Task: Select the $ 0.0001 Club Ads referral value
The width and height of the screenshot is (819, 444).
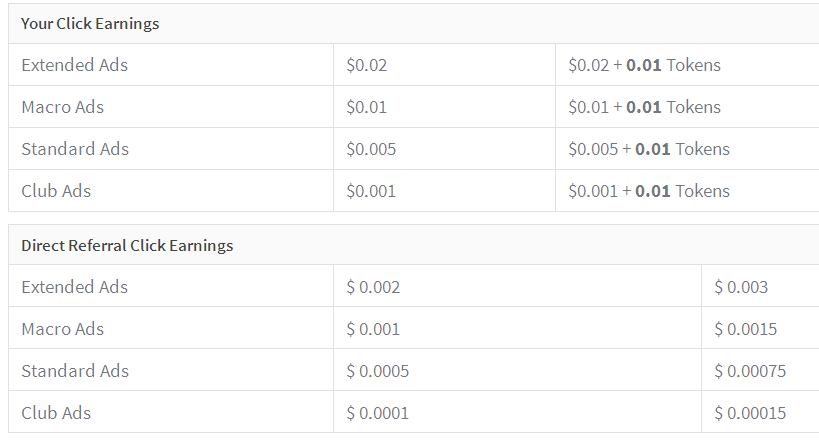Action: (x=377, y=413)
